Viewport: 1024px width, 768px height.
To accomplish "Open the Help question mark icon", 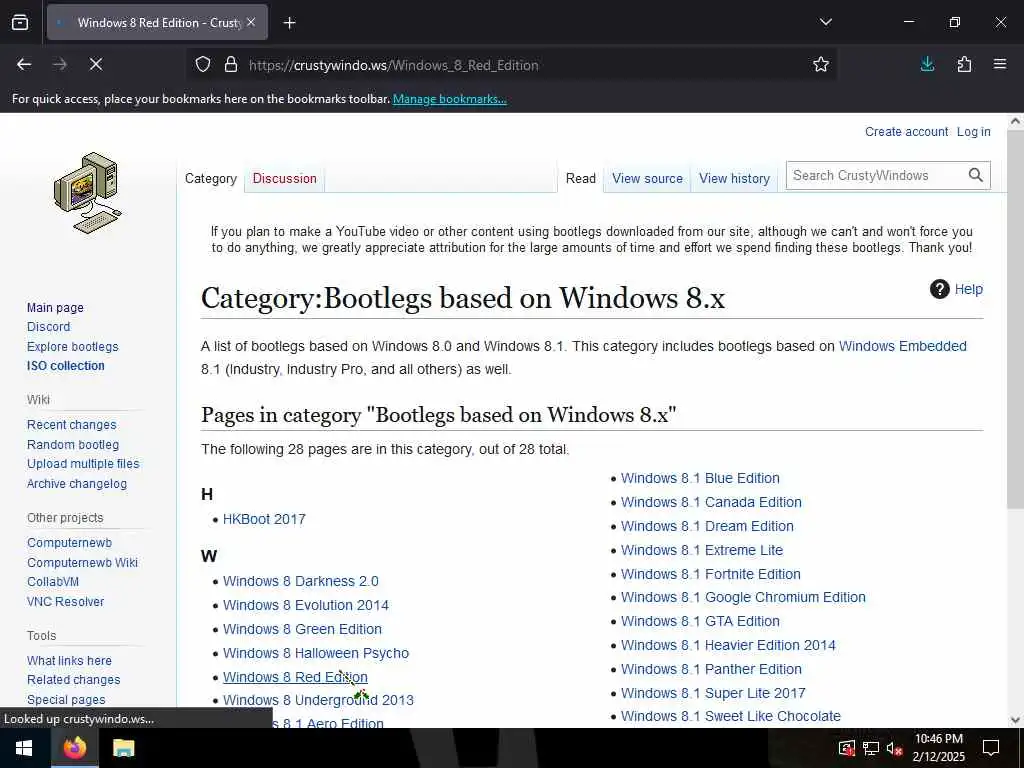I will (x=939, y=289).
